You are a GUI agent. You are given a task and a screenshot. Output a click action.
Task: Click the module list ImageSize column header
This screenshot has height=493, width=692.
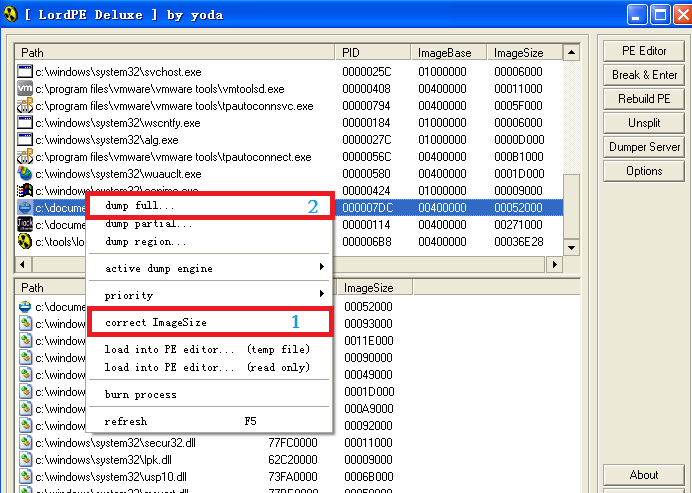(x=375, y=288)
